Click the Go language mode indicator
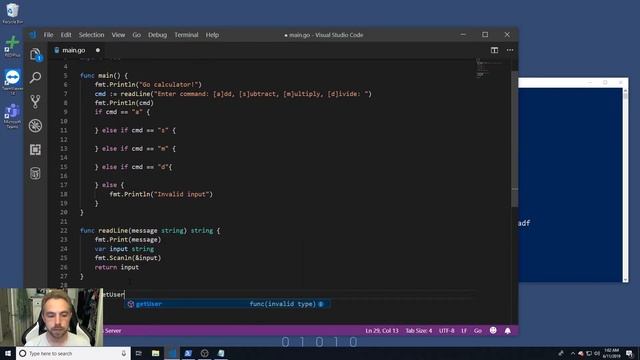This screenshot has height=360, width=640. [x=478, y=331]
